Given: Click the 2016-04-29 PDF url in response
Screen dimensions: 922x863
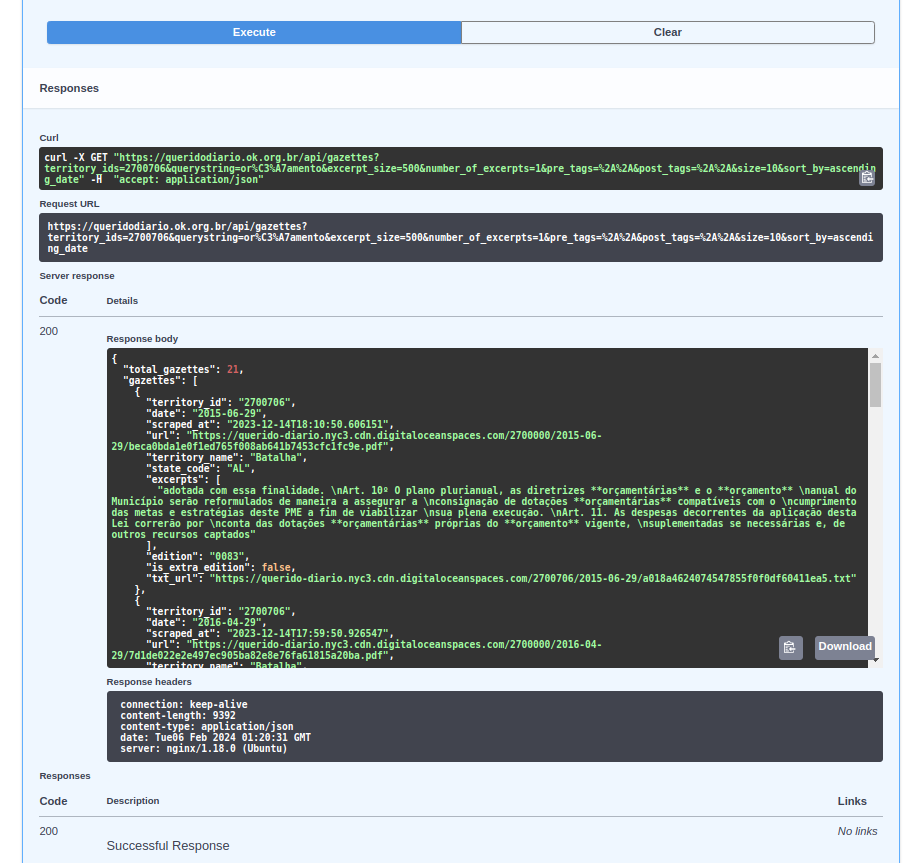Looking at the screenshot, I should click(356, 650).
